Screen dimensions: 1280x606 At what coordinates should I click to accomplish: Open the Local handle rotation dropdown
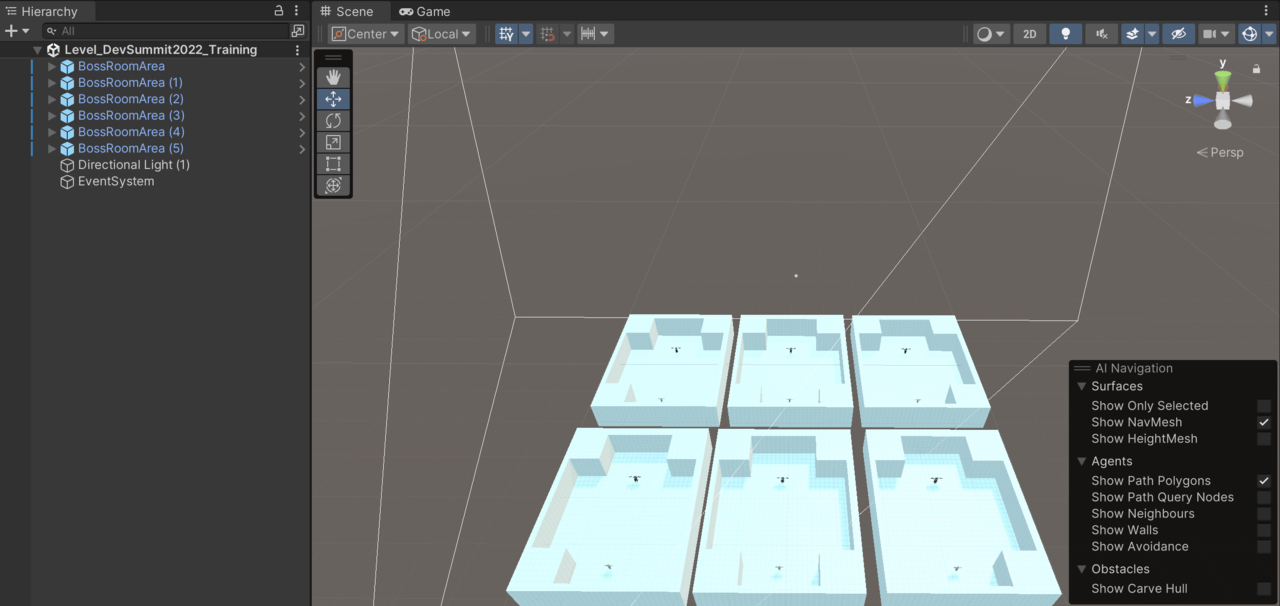coord(442,34)
